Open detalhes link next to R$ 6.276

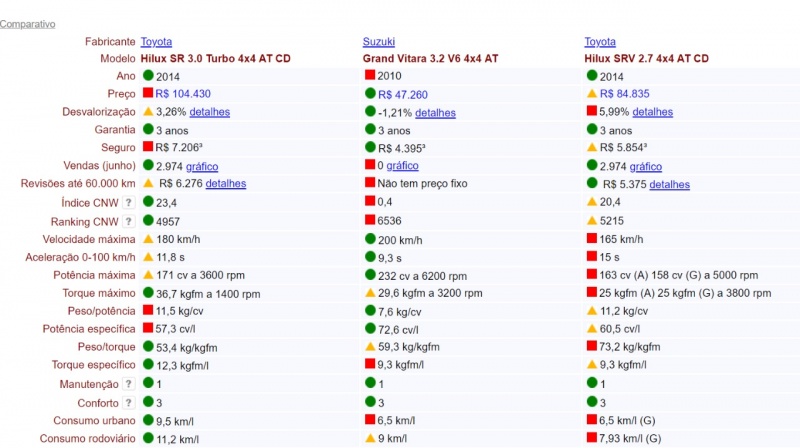[x=226, y=183]
